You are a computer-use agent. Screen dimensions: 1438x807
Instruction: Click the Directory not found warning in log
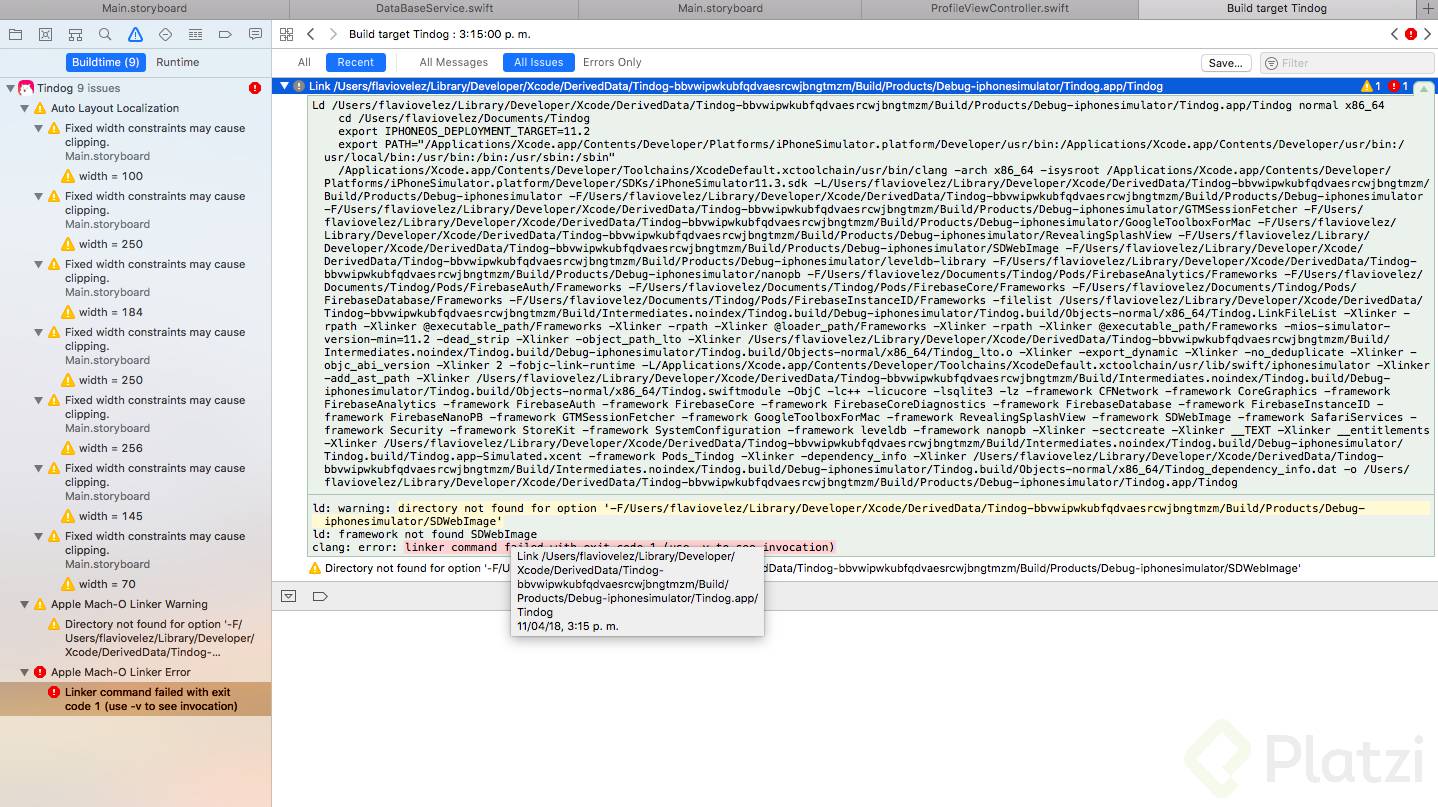point(804,568)
